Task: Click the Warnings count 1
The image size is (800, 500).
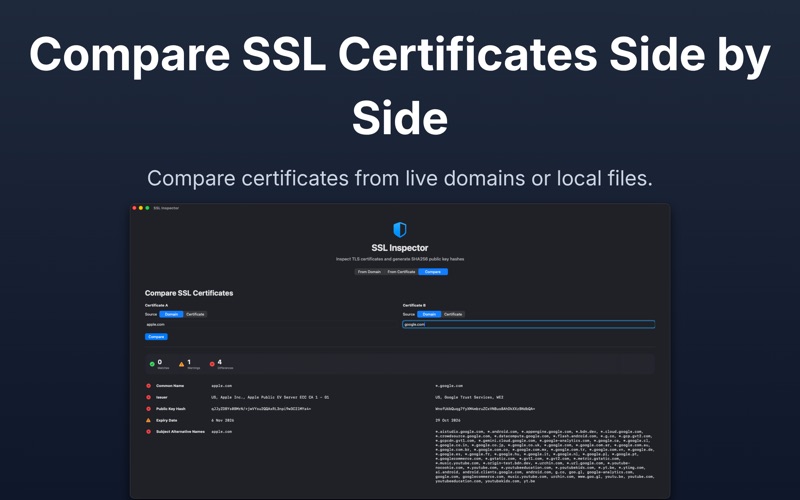Action: click(x=189, y=362)
